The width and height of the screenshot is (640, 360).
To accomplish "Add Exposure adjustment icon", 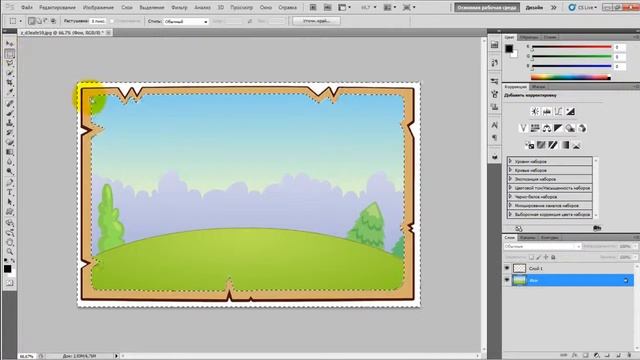I will tap(570, 111).
